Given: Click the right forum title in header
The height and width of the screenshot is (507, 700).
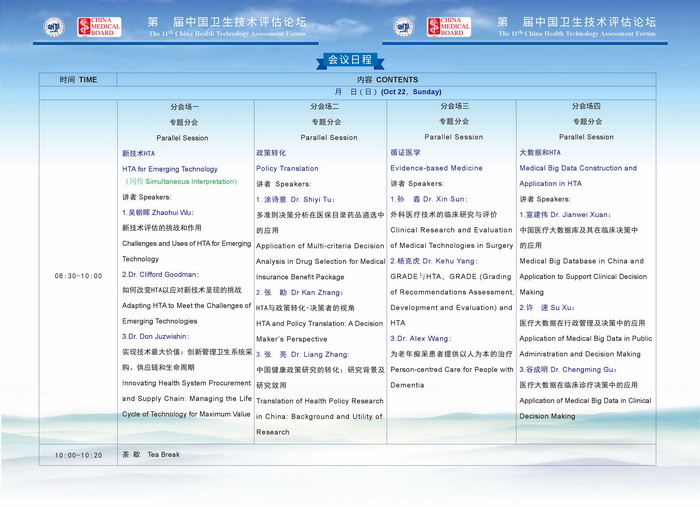Looking at the screenshot, I should click(x=577, y=26).
